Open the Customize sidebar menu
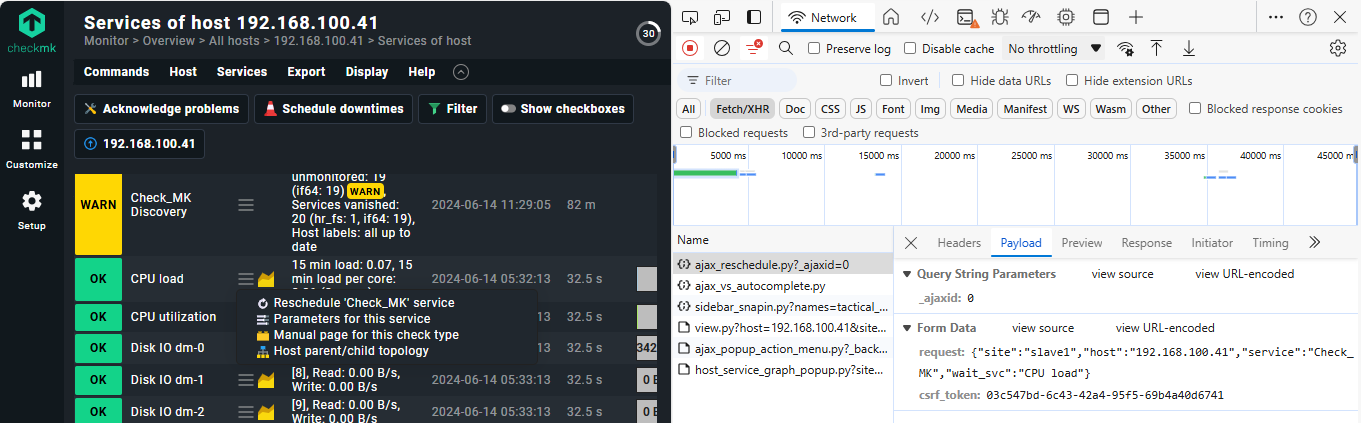The image size is (1361, 423). pos(32,148)
